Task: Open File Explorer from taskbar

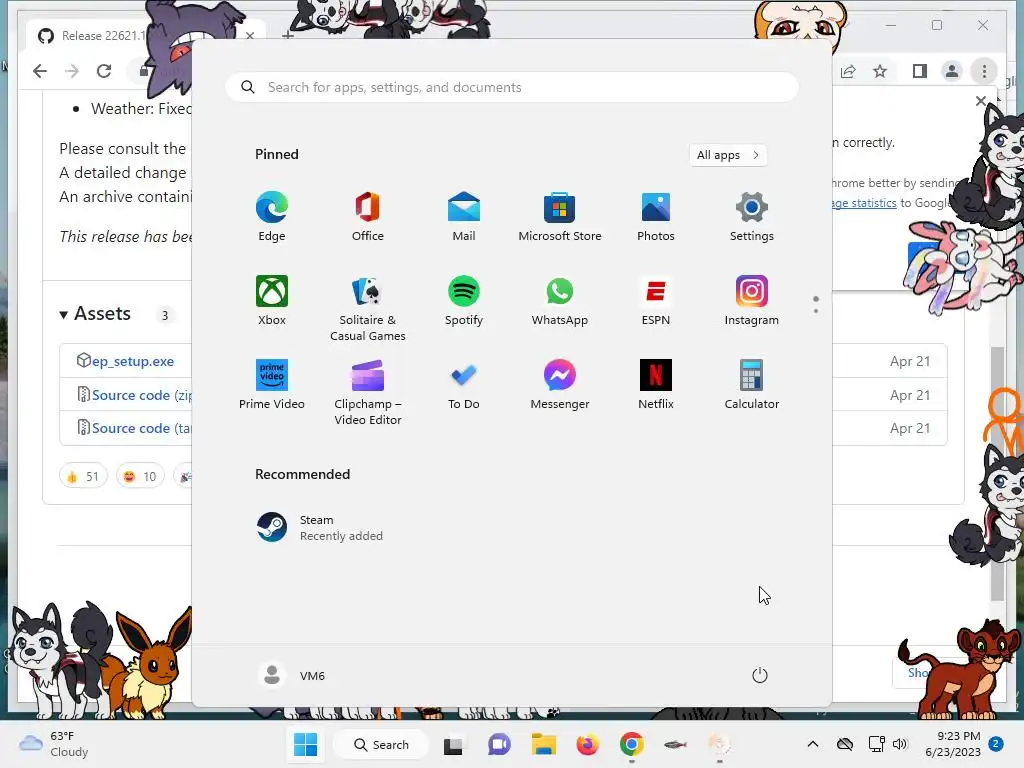Action: tap(543, 744)
